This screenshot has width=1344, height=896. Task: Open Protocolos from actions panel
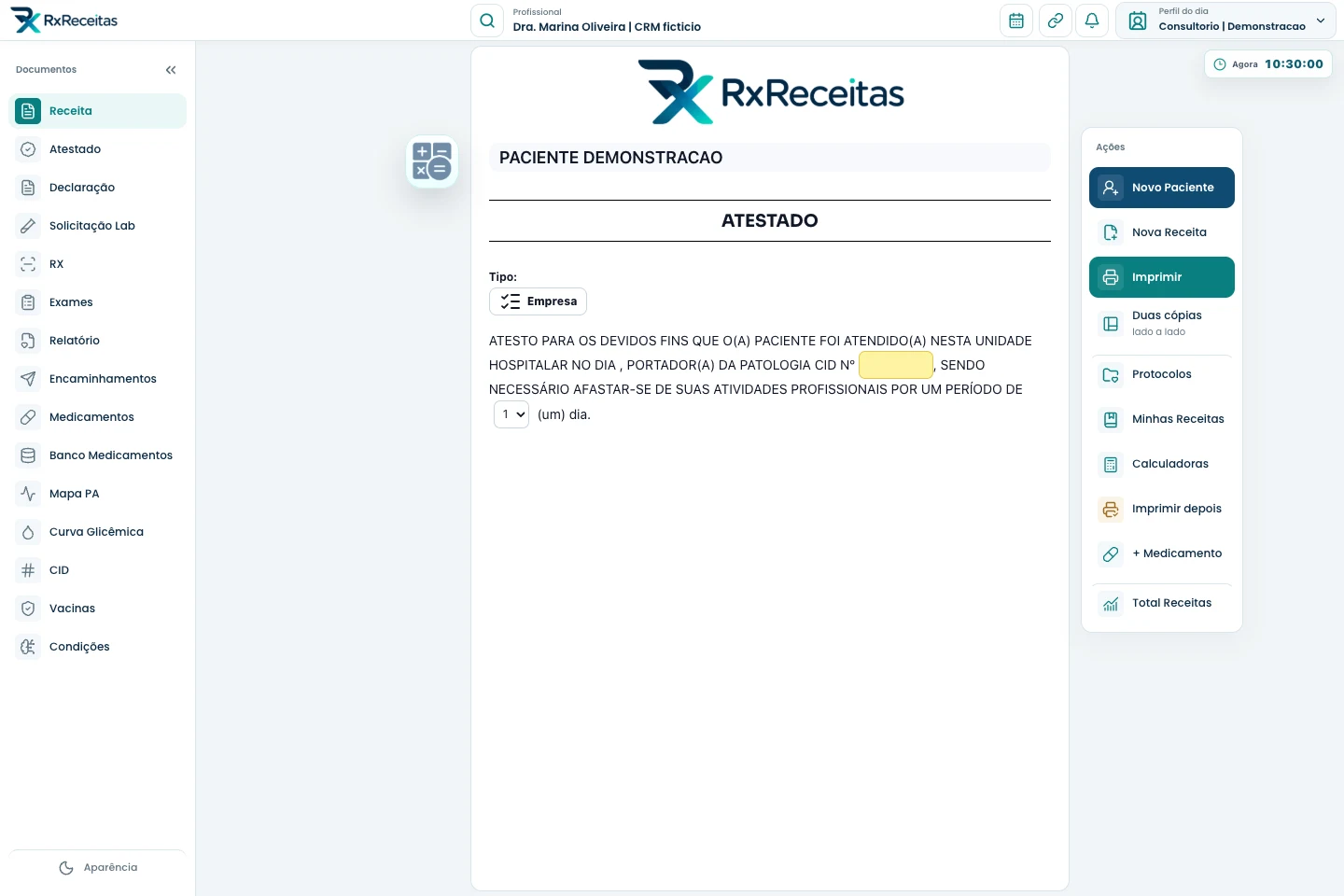[x=1162, y=374]
